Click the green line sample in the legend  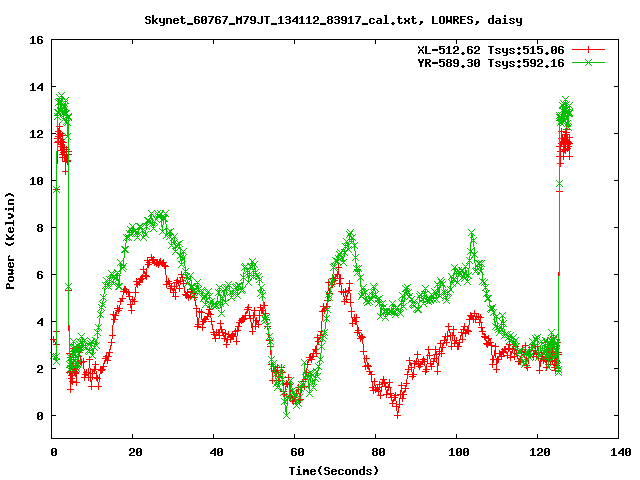[588, 62]
